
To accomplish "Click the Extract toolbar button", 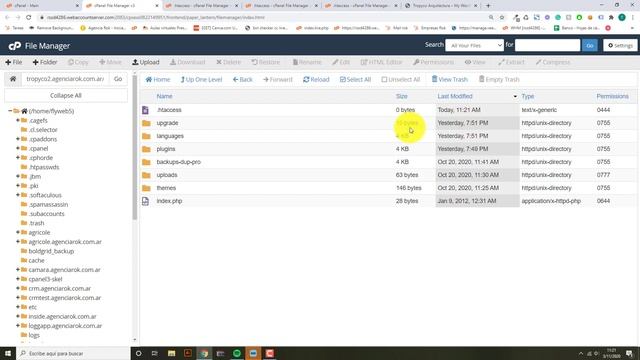I will (x=511, y=62).
